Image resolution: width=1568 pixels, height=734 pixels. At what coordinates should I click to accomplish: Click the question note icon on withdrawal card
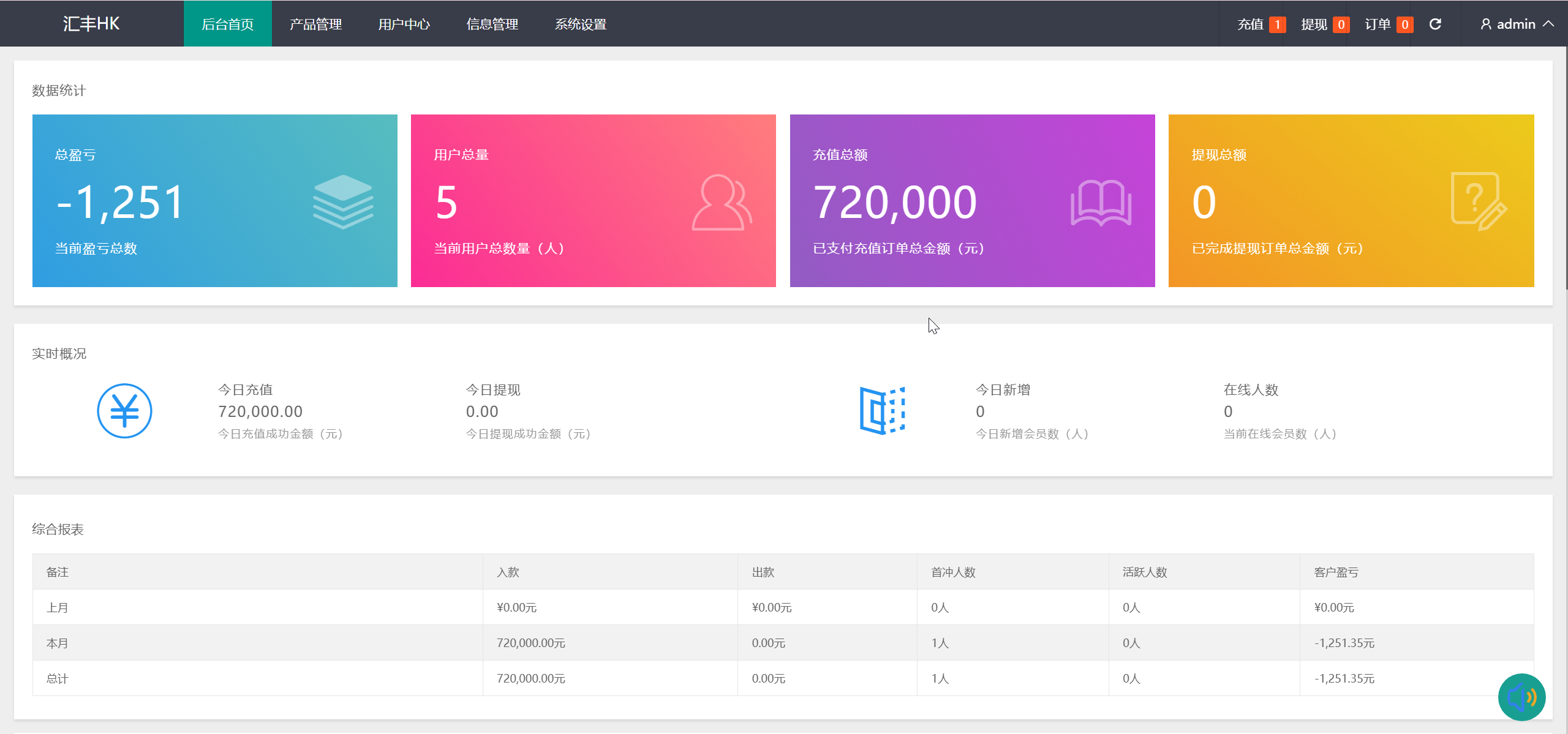pyautogui.click(x=1478, y=201)
